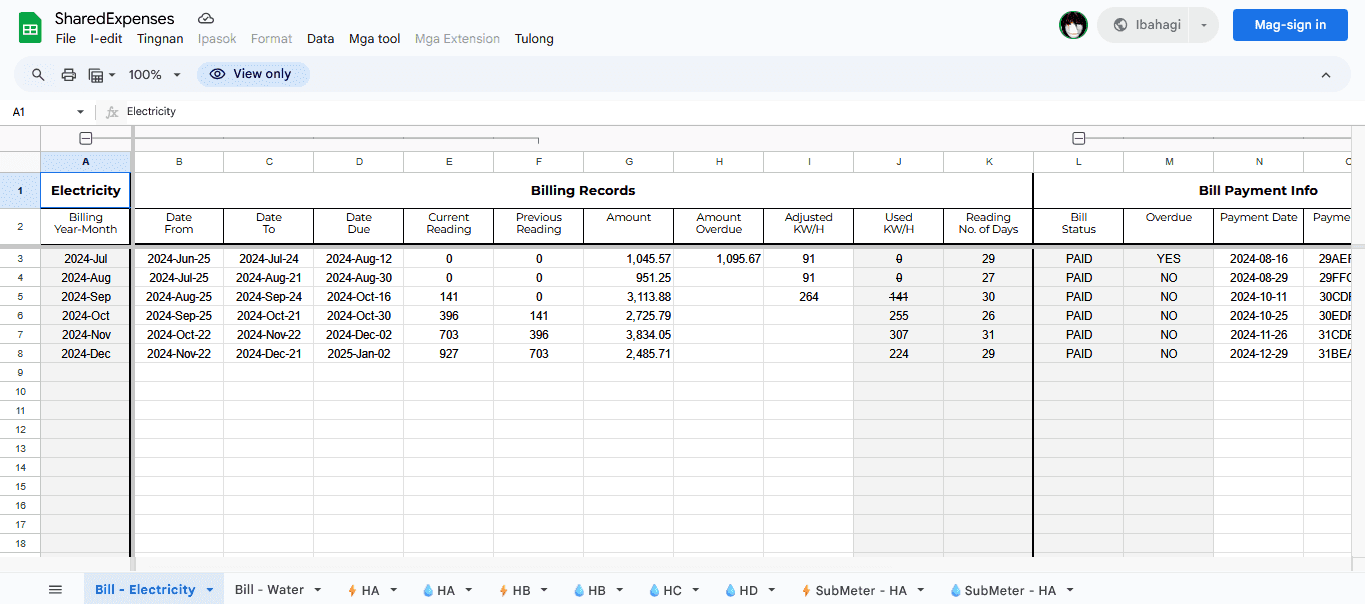
Task: Open the Data menu
Action: [x=320, y=39]
